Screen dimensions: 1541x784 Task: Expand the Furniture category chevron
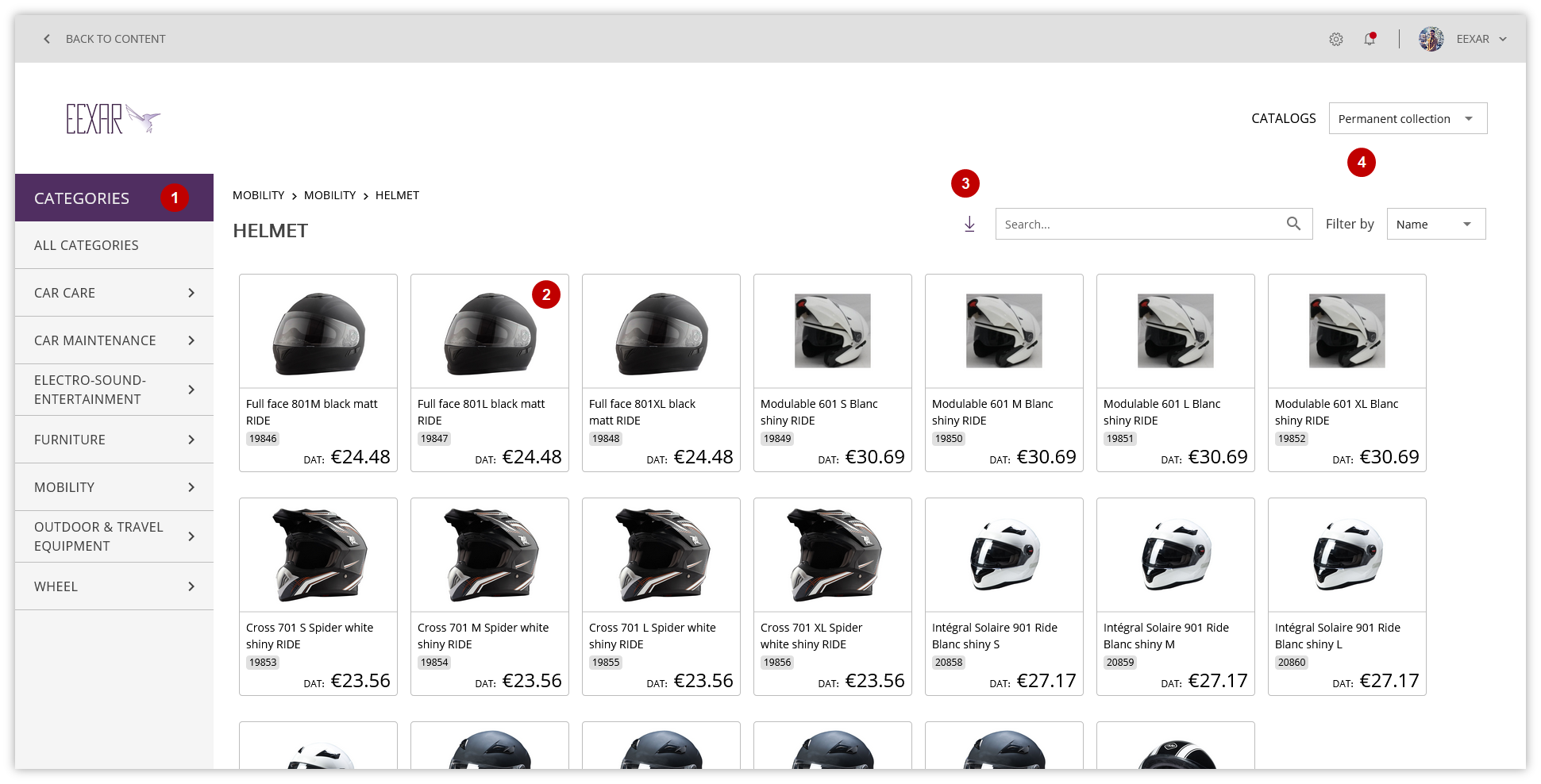(x=191, y=440)
